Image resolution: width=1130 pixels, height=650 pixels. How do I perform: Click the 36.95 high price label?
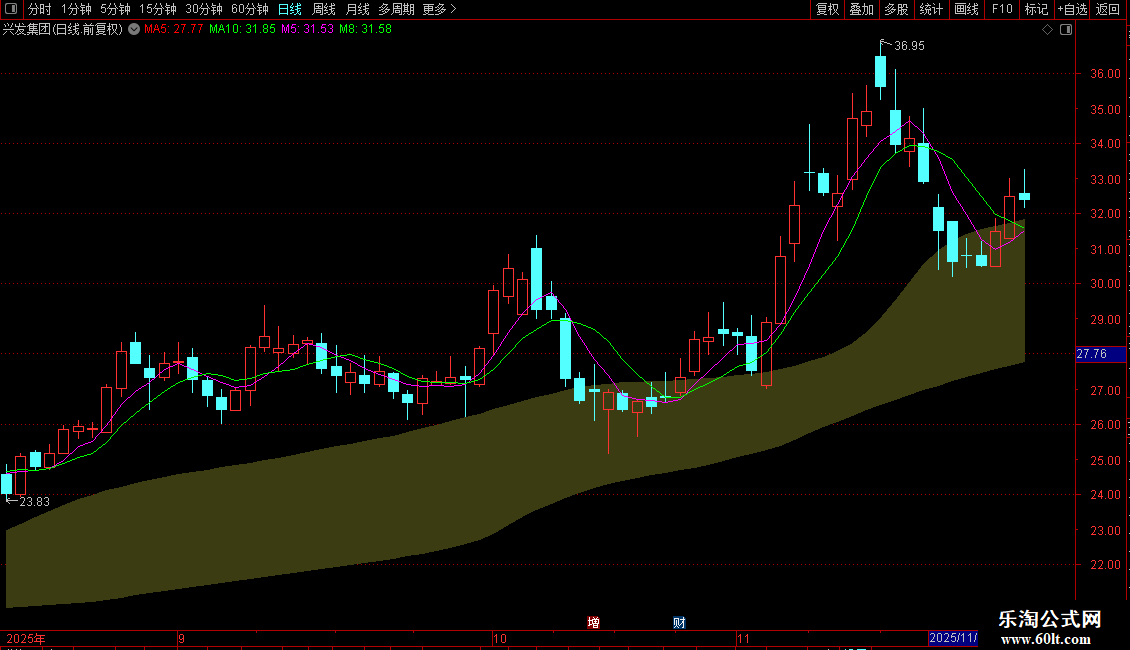[x=909, y=45]
